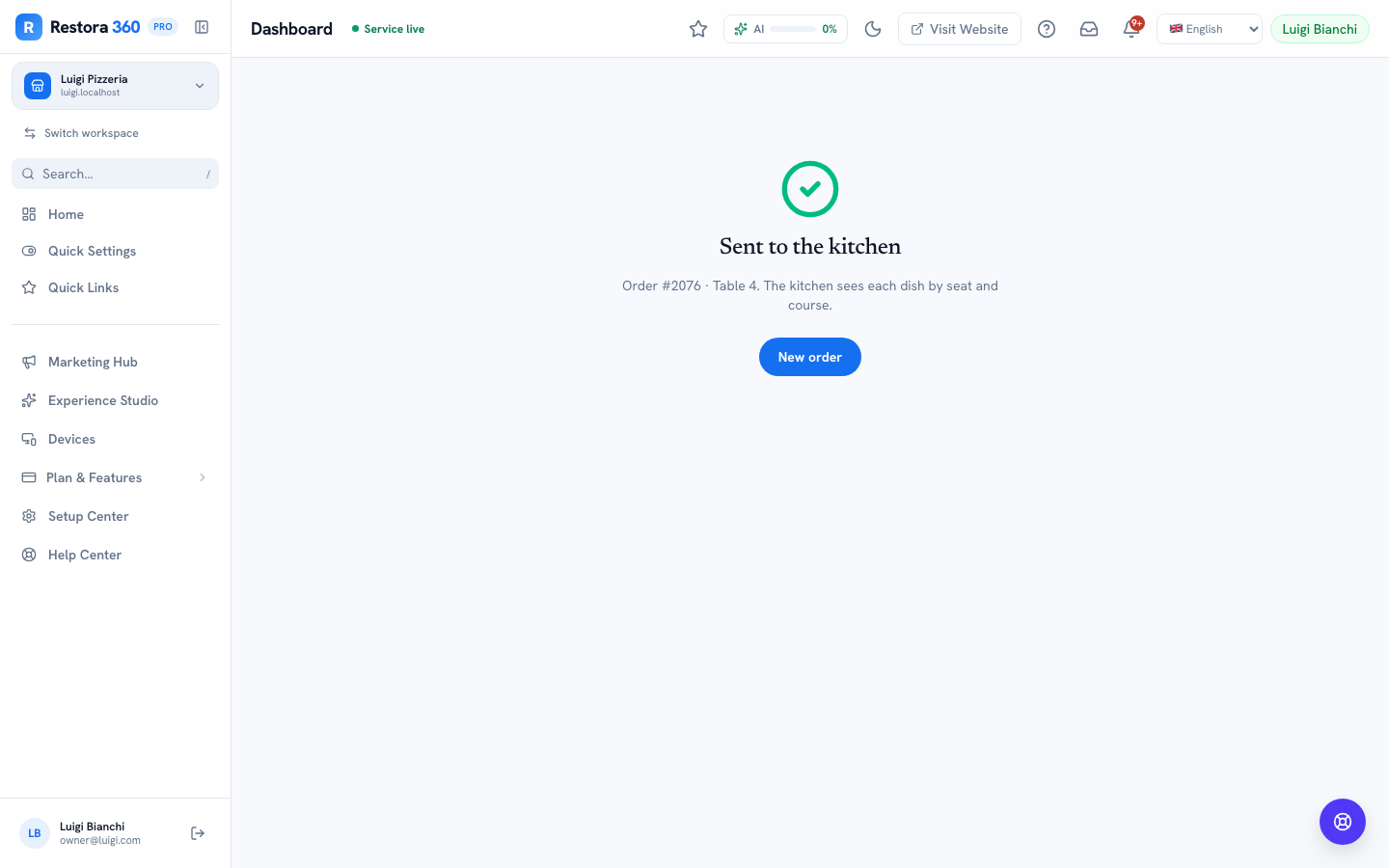Click the AI sparkle icon in the header
This screenshot has width=1389, height=868.
point(741,29)
